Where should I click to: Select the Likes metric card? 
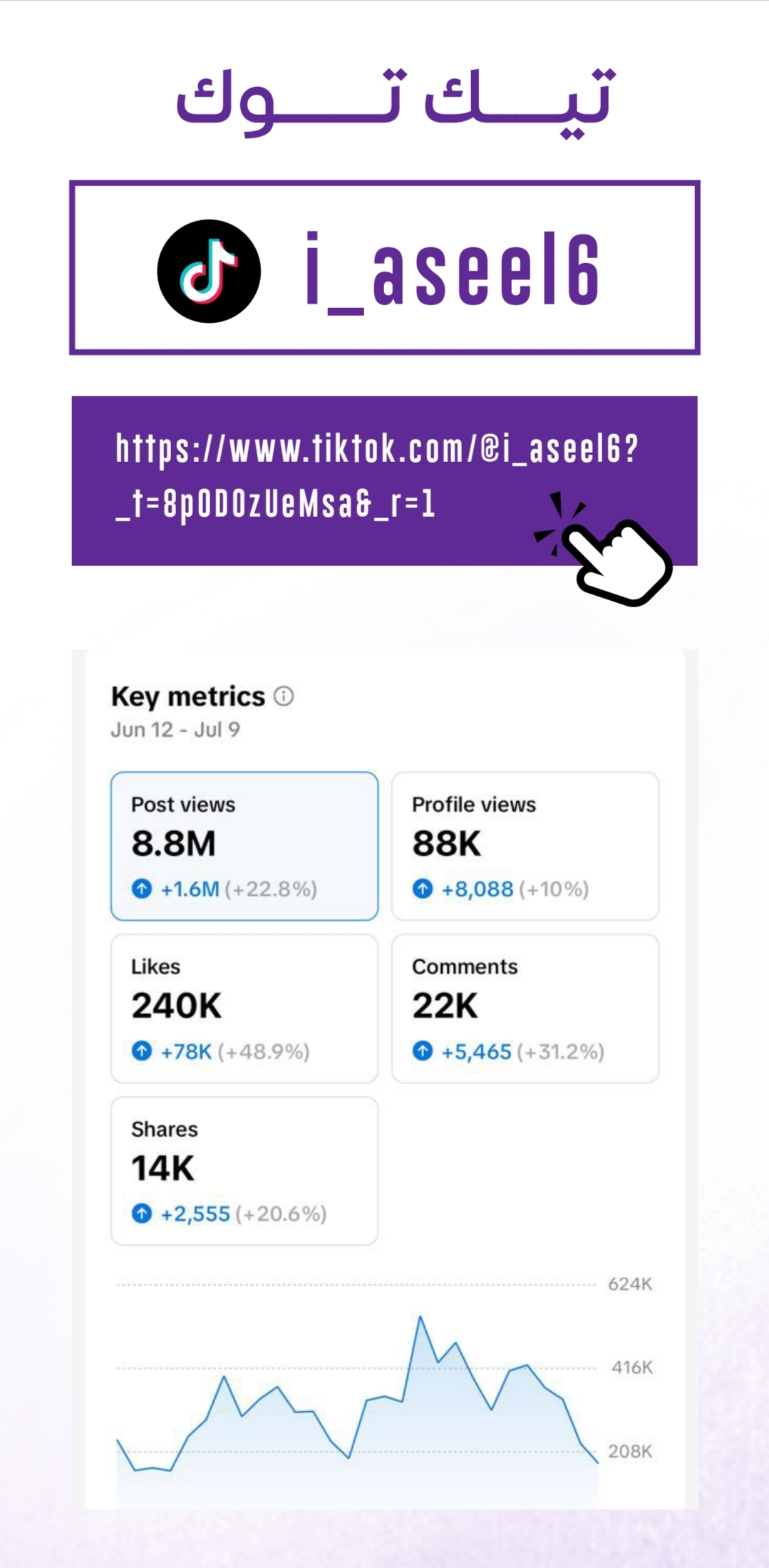(x=244, y=1008)
